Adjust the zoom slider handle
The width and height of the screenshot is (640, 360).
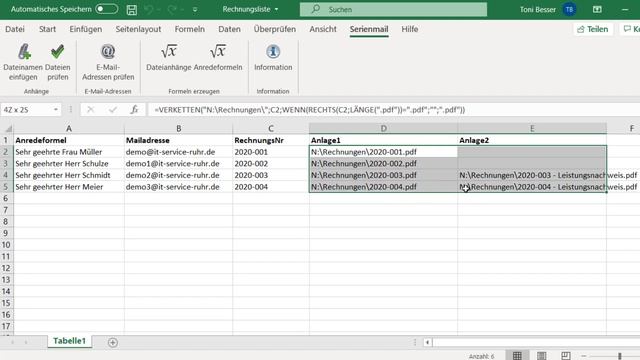pyautogui.click(x=620, y=356)
